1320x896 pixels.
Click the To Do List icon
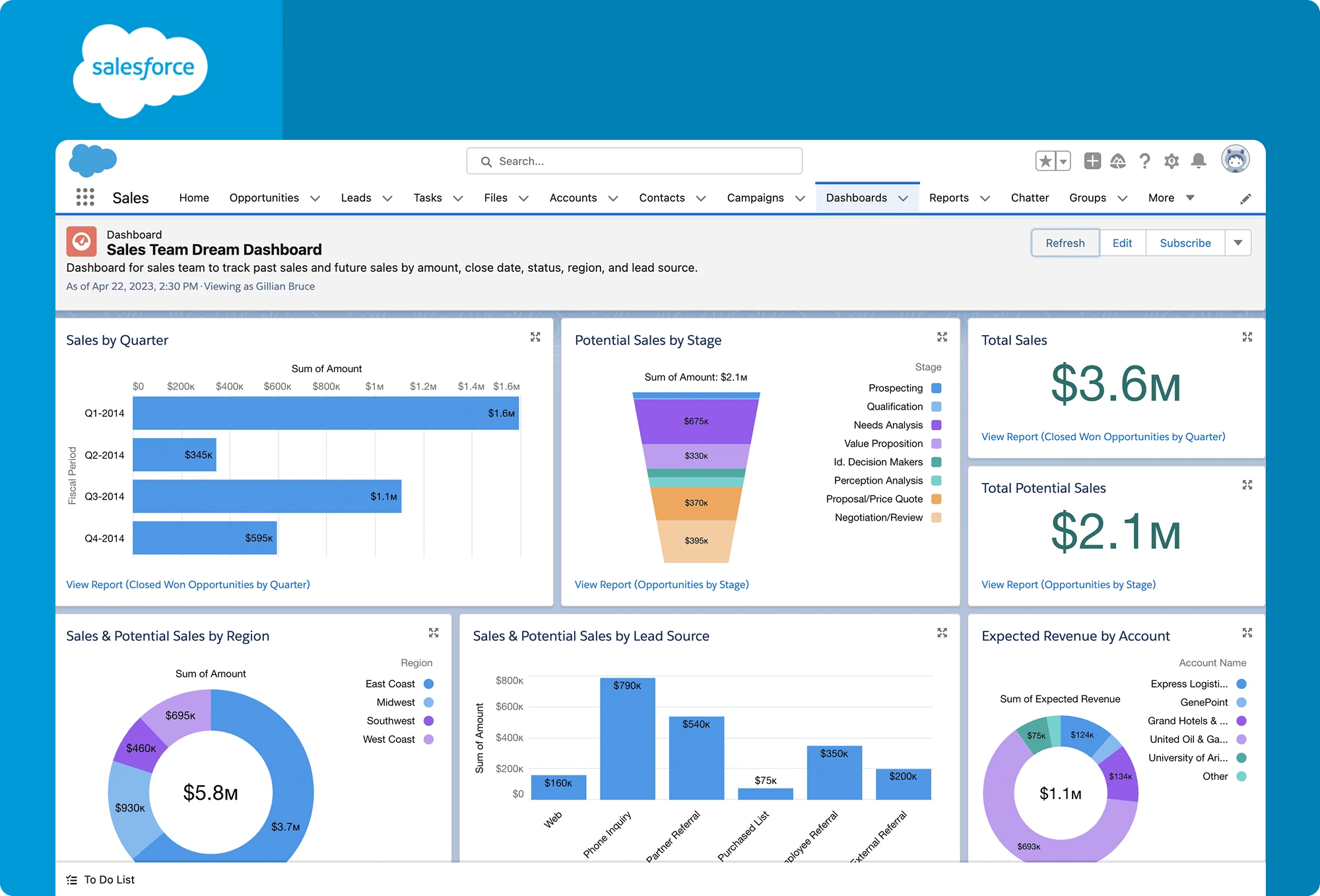[x=72, y=880]
